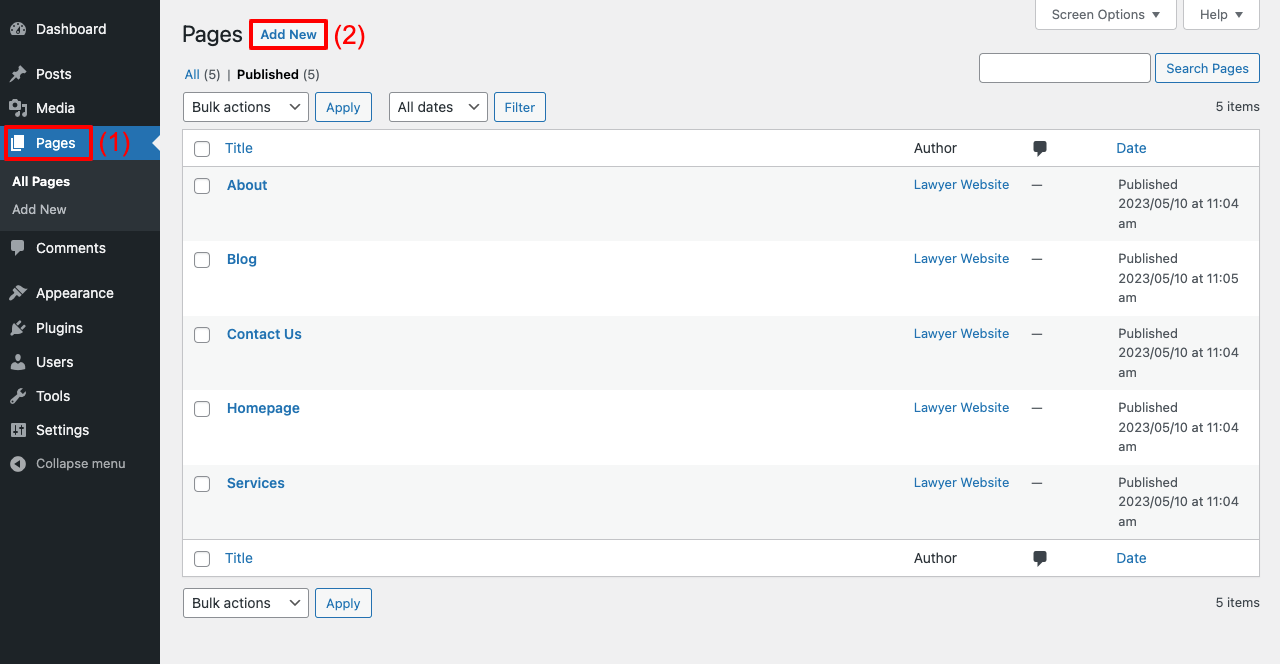
Task: Click the Search Pages button
Action: (1207, 68)
